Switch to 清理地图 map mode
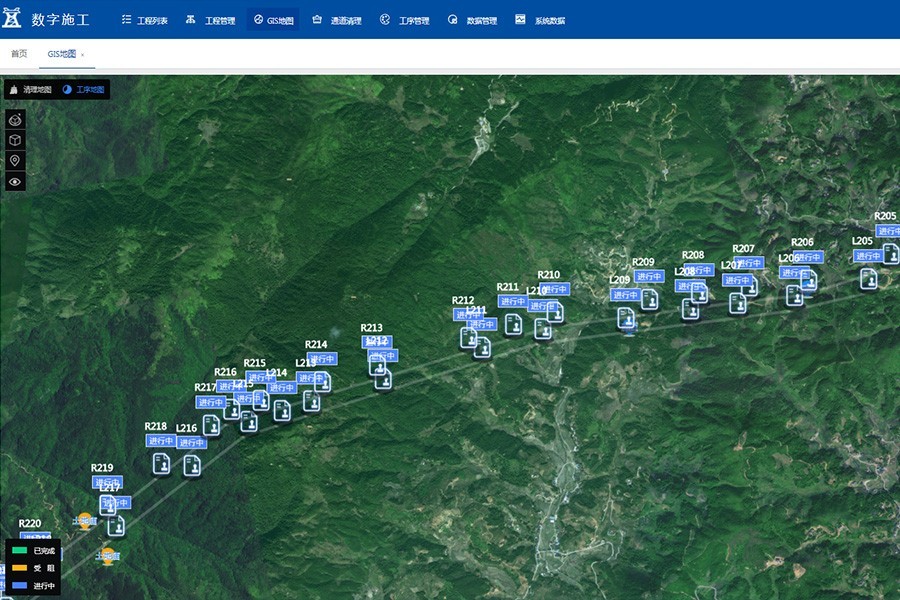Screen dimensions: 900x600 pyautogui.click(x=30, y=89)
